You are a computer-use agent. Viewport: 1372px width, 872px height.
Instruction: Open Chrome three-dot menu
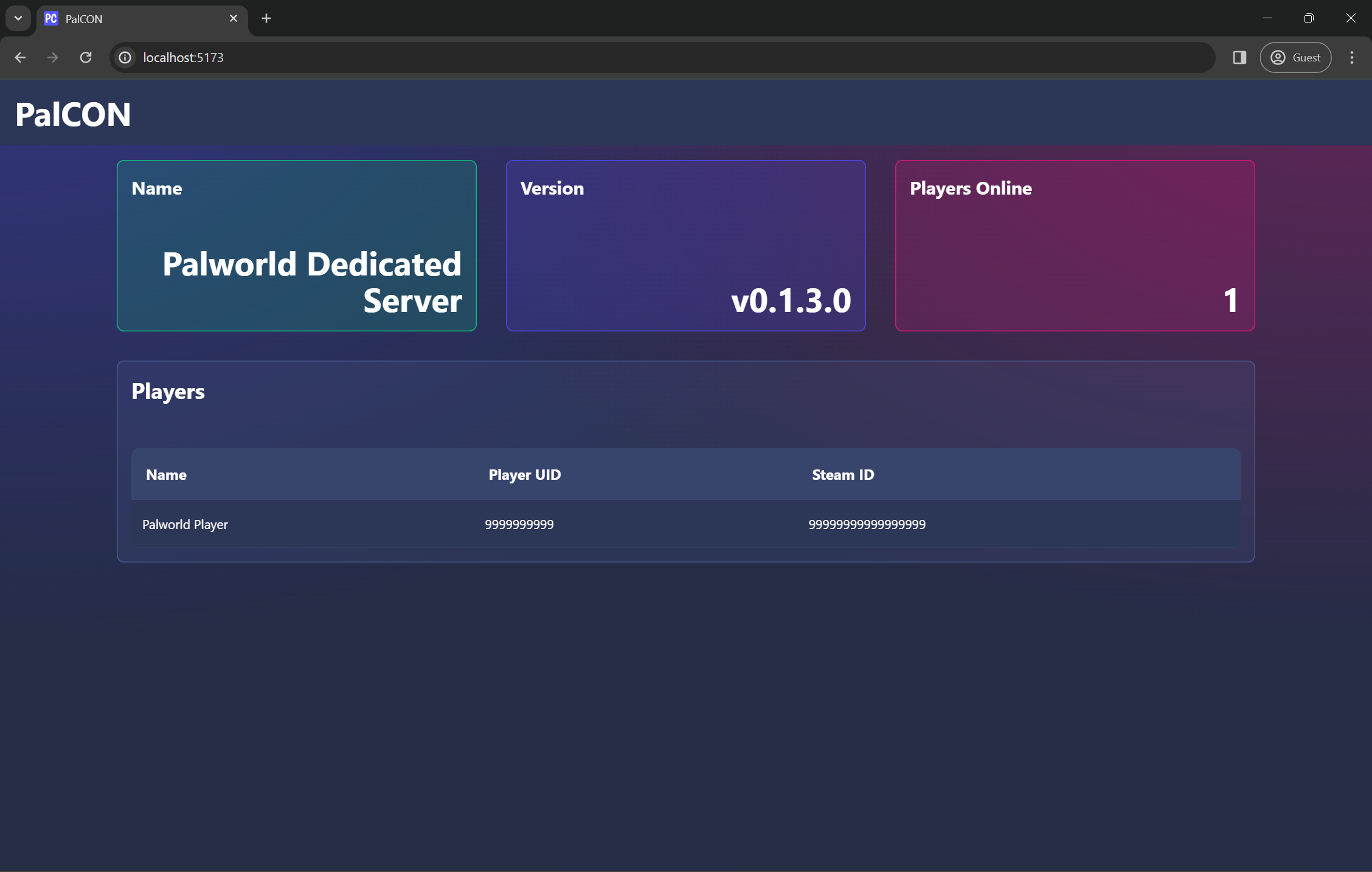click(1352, 57)
